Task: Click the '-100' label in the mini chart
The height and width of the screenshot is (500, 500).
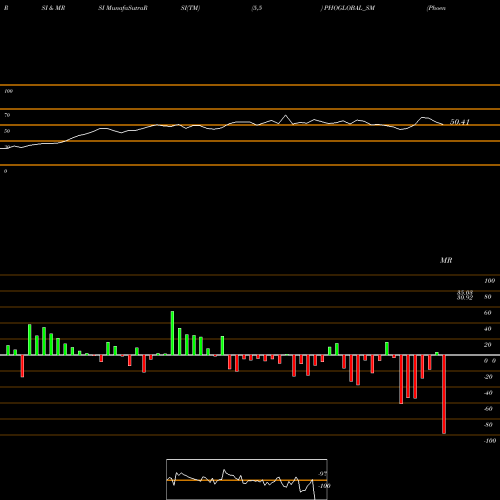Action: click(324, 486)
